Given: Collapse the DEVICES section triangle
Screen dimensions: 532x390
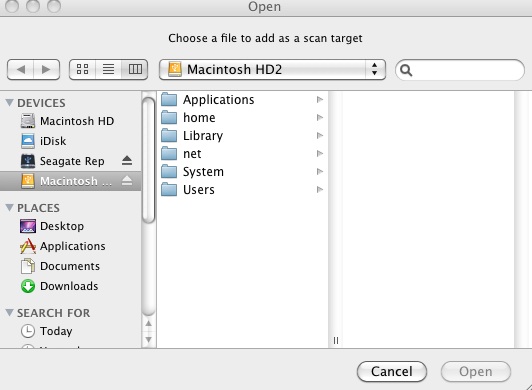Looking at the screenshot, I should click(10, 103).
